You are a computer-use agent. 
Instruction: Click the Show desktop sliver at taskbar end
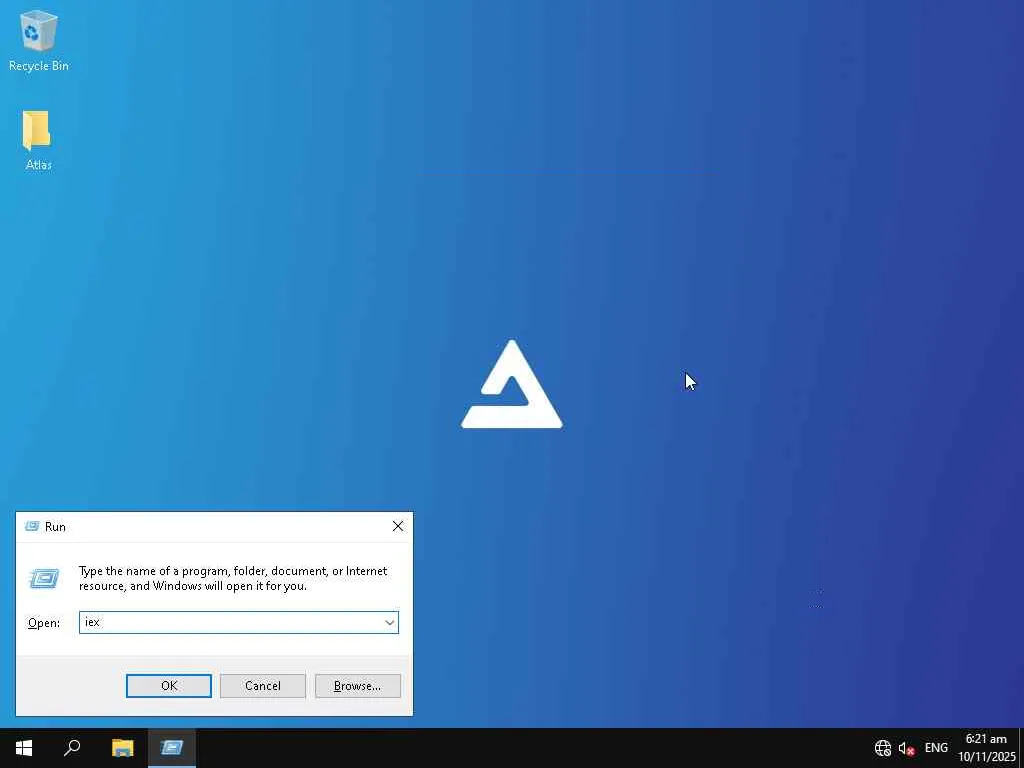(x=1021, y=748)
